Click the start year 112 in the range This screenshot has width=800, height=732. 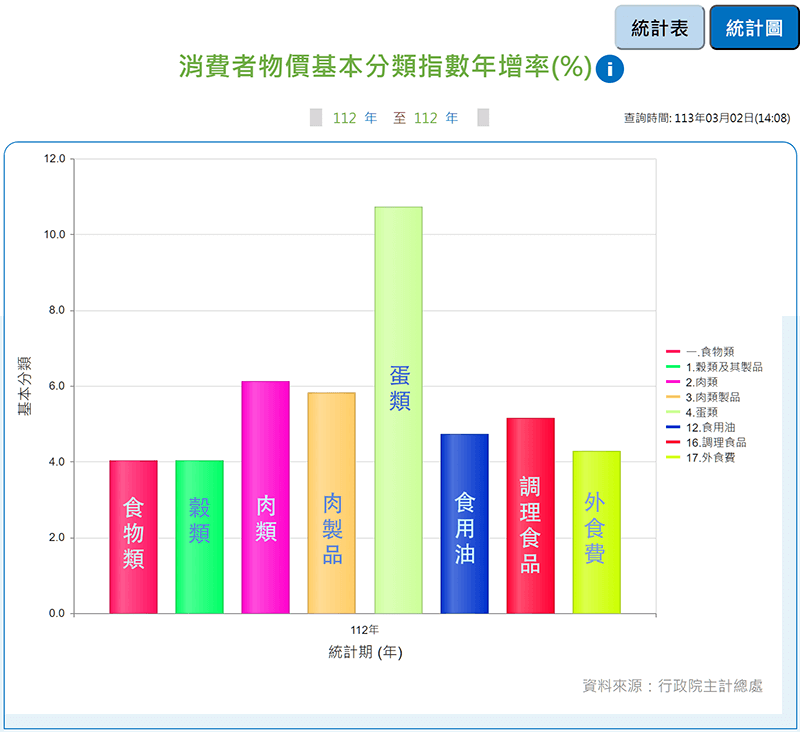(345, 118)
